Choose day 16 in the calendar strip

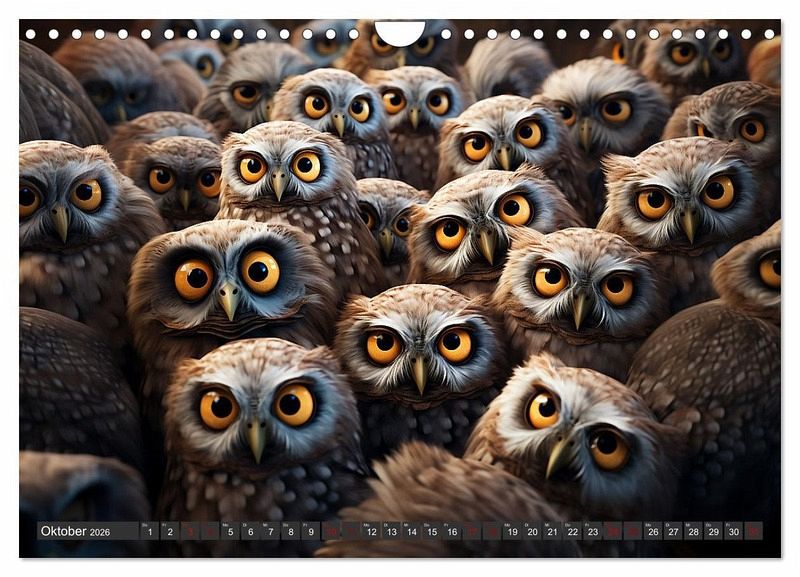(451, 531)
